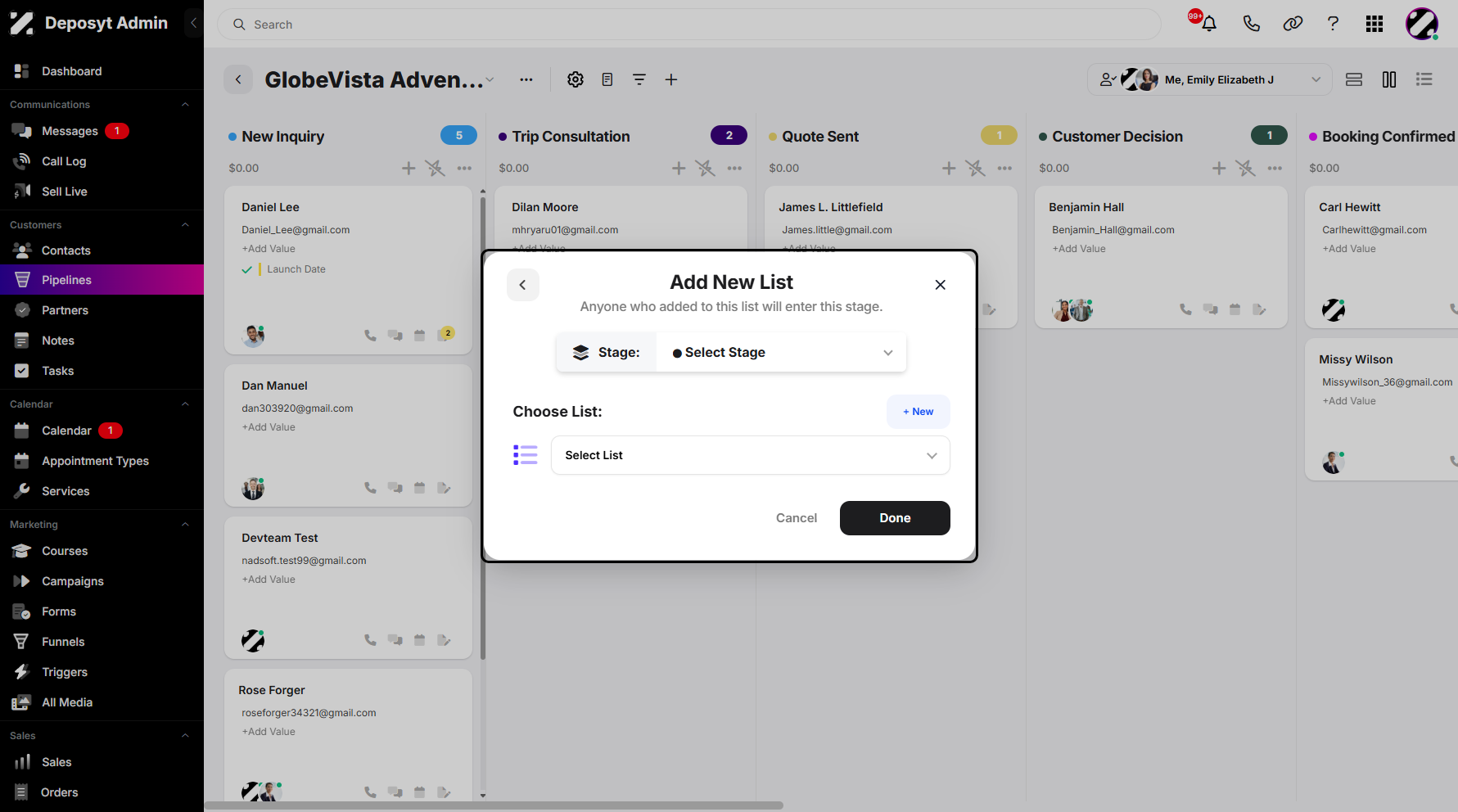Viewport: 1458px width, 812px height.
Task: Open the apps grid icon
Action: tap(1374, 24)
